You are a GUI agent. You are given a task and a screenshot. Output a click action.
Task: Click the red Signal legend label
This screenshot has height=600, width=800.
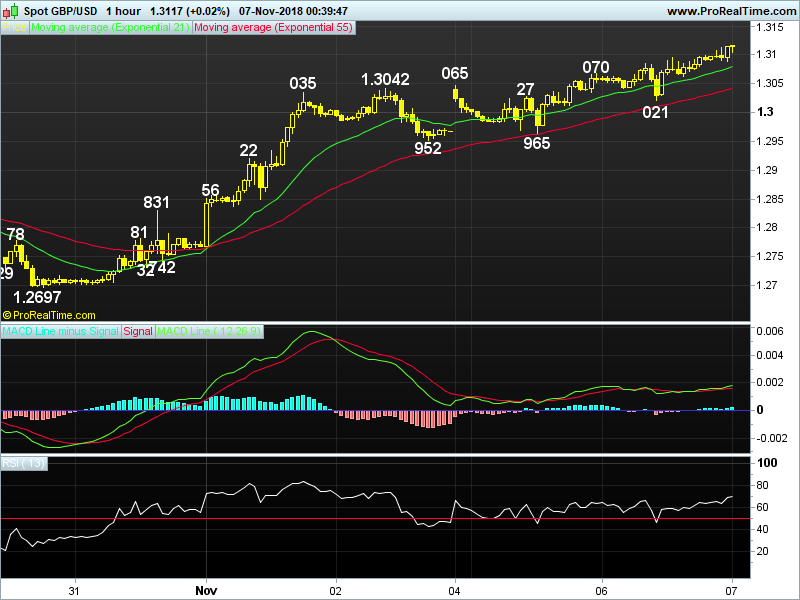click(138, 330)
